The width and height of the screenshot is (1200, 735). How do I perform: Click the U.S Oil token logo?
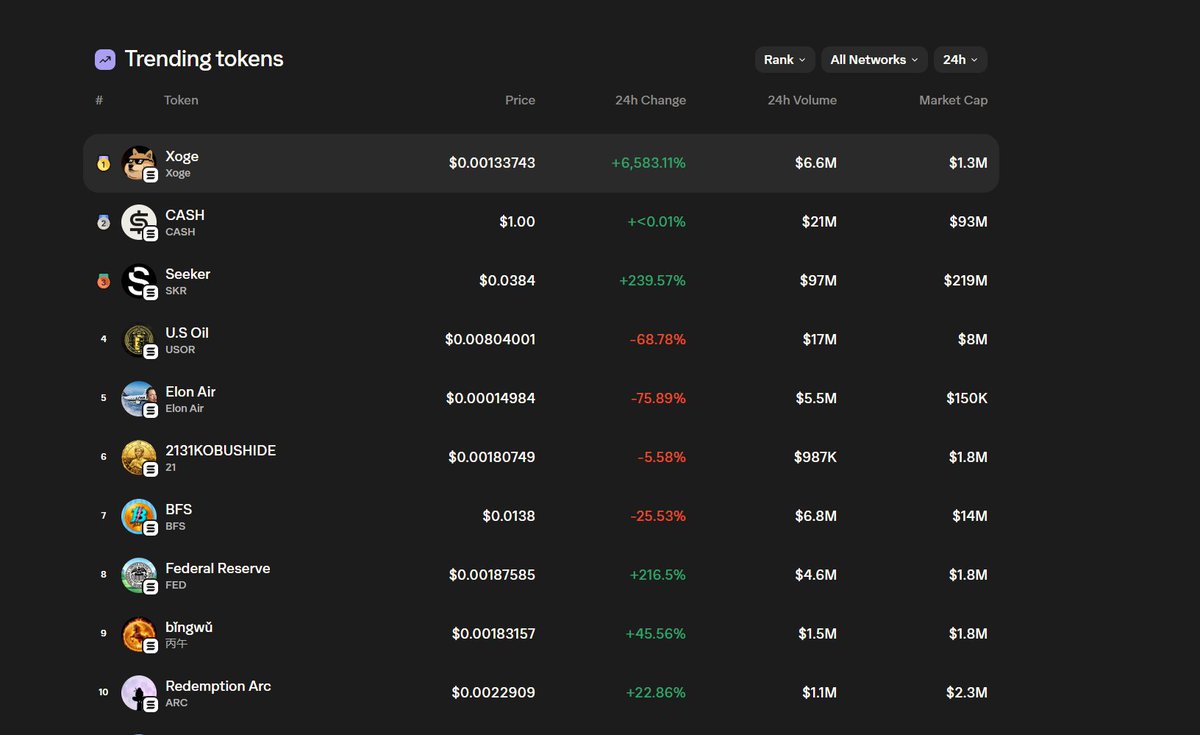139,340
